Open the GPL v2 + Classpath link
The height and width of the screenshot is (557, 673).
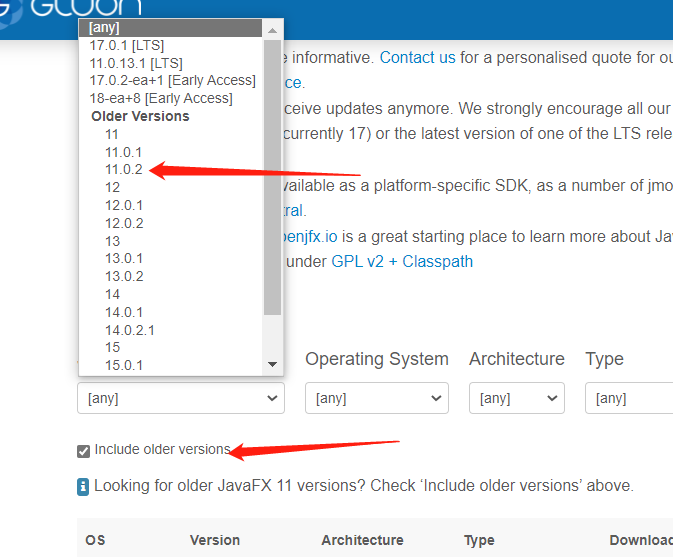coord(402,261)
